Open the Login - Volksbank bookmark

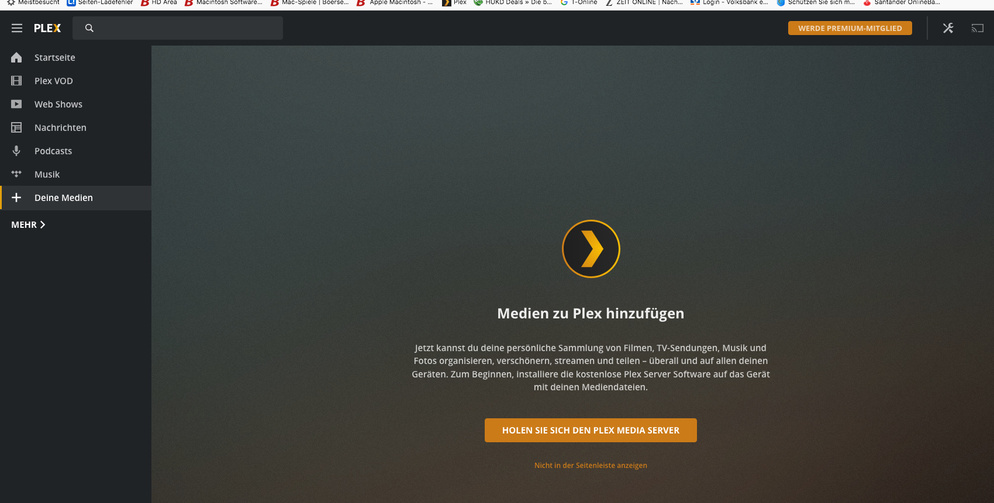tap(730, 3)
